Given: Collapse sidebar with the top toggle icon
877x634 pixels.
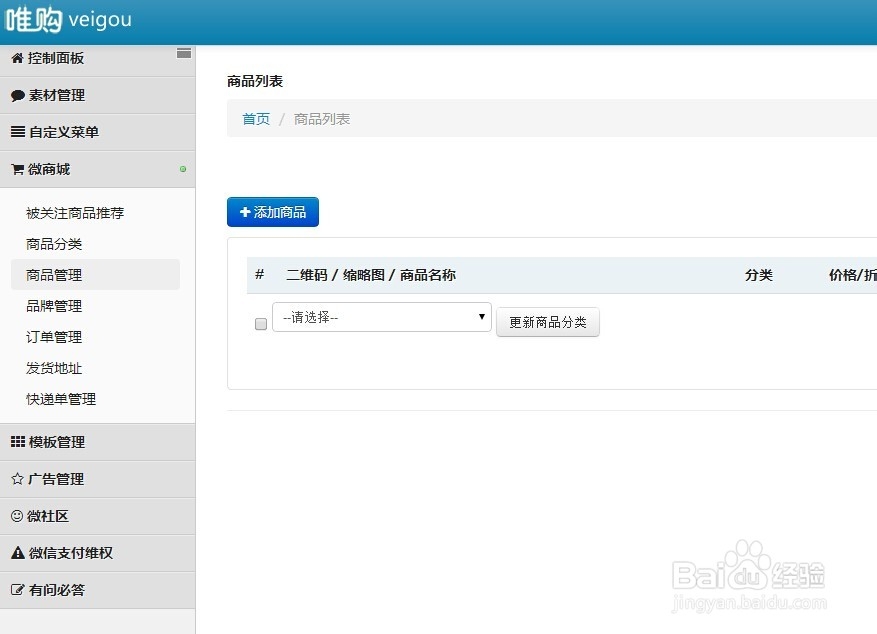Looking at the screenshot, I should pos(184,54).
